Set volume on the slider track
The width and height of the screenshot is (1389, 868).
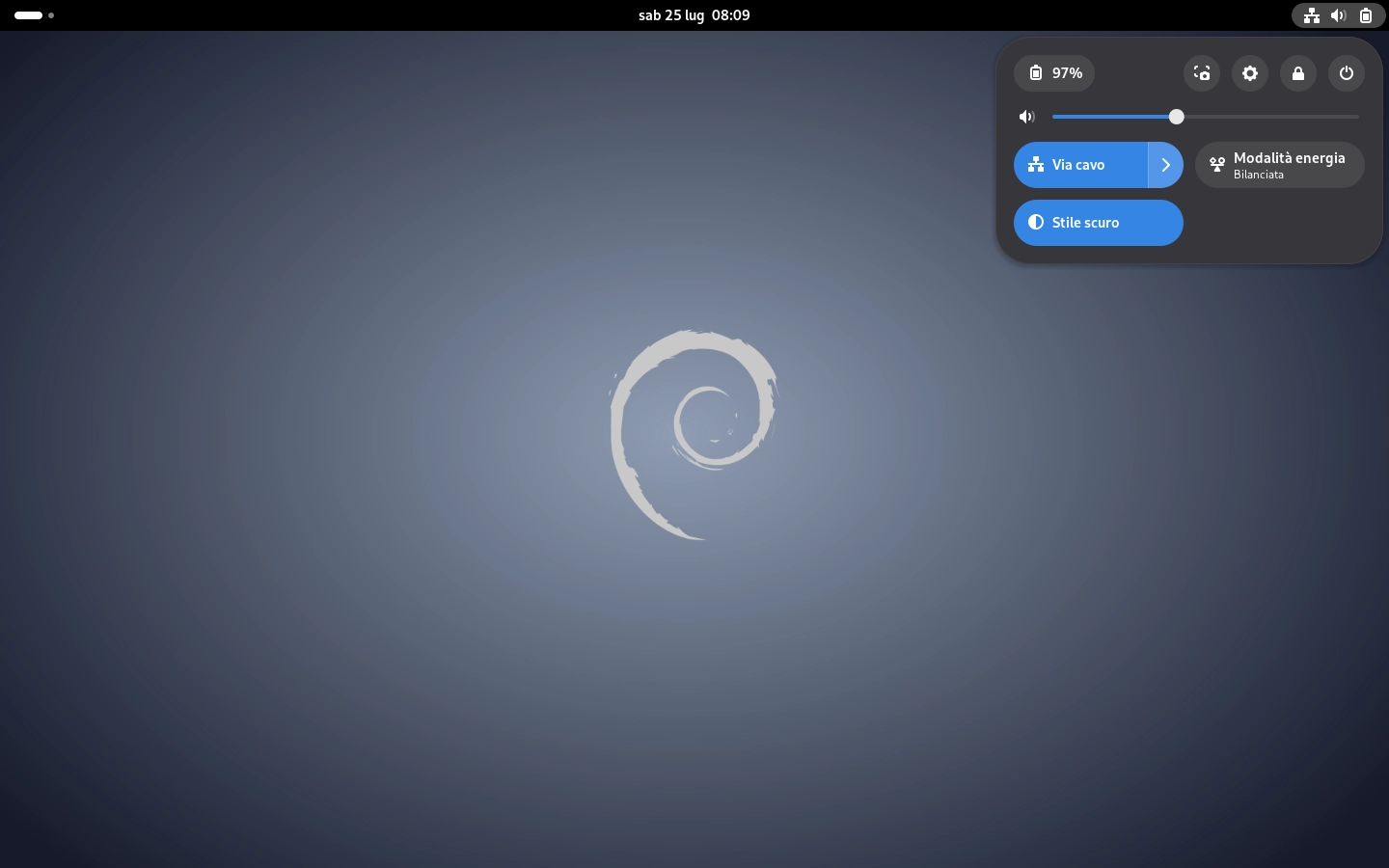(1206, 117)
